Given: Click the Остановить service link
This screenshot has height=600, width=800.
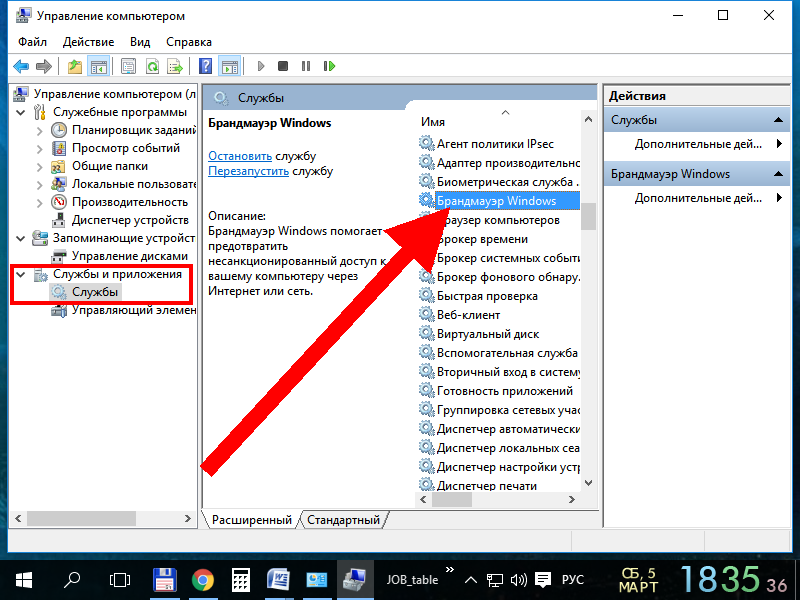Looking at the screenshot, I should coord(239,156).
